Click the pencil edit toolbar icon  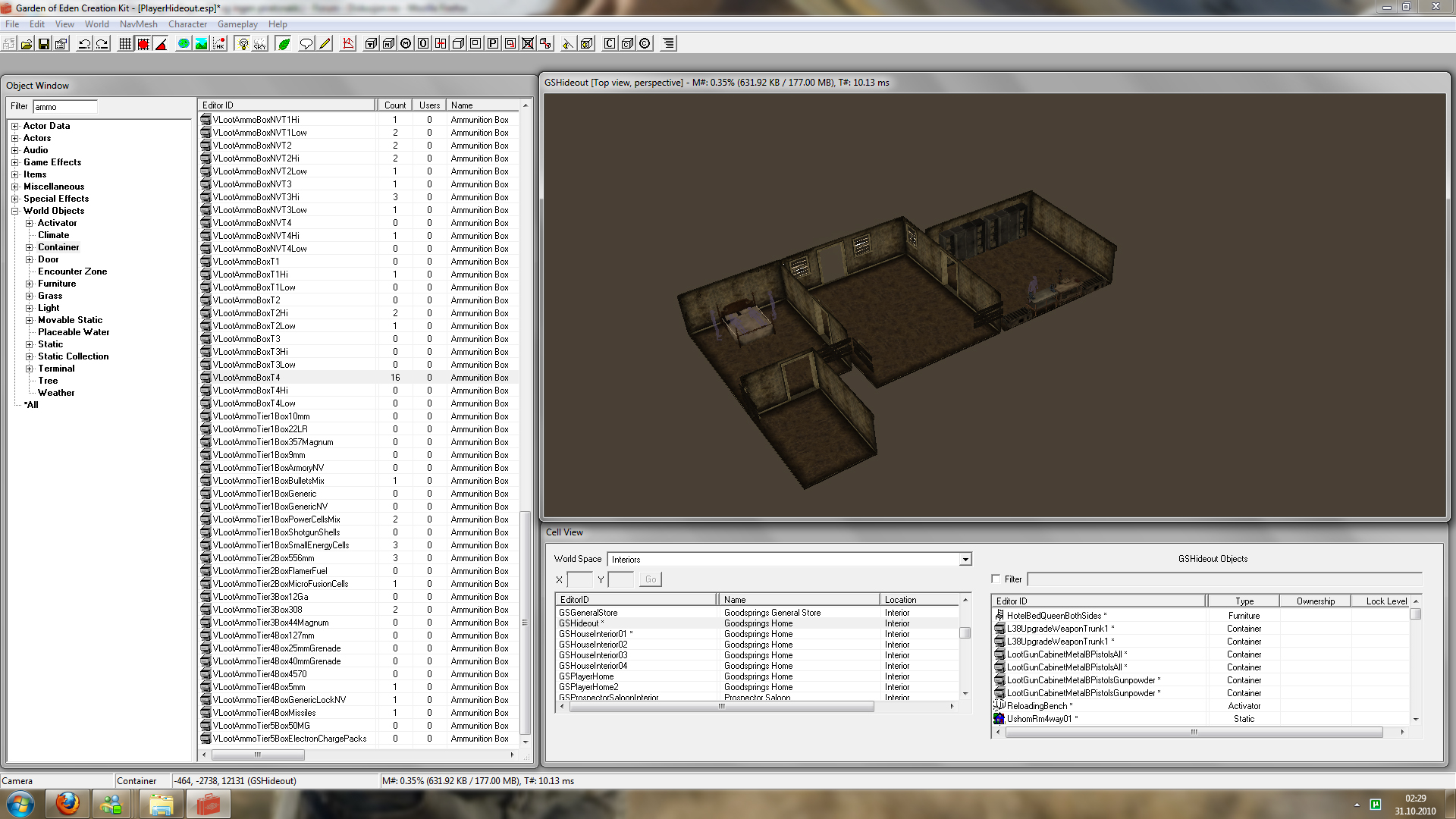pos(325,44)
